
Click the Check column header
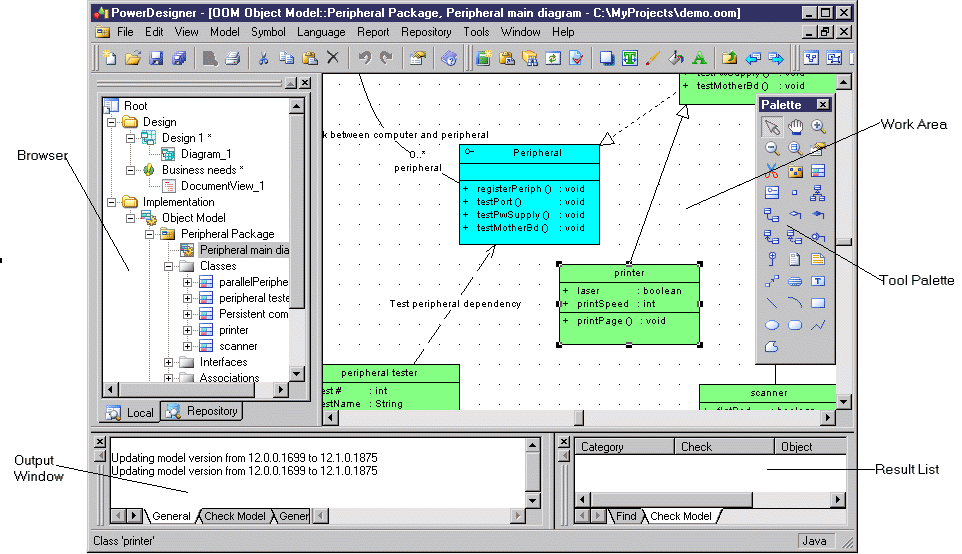pyautogui.click(x=724, y=447)
